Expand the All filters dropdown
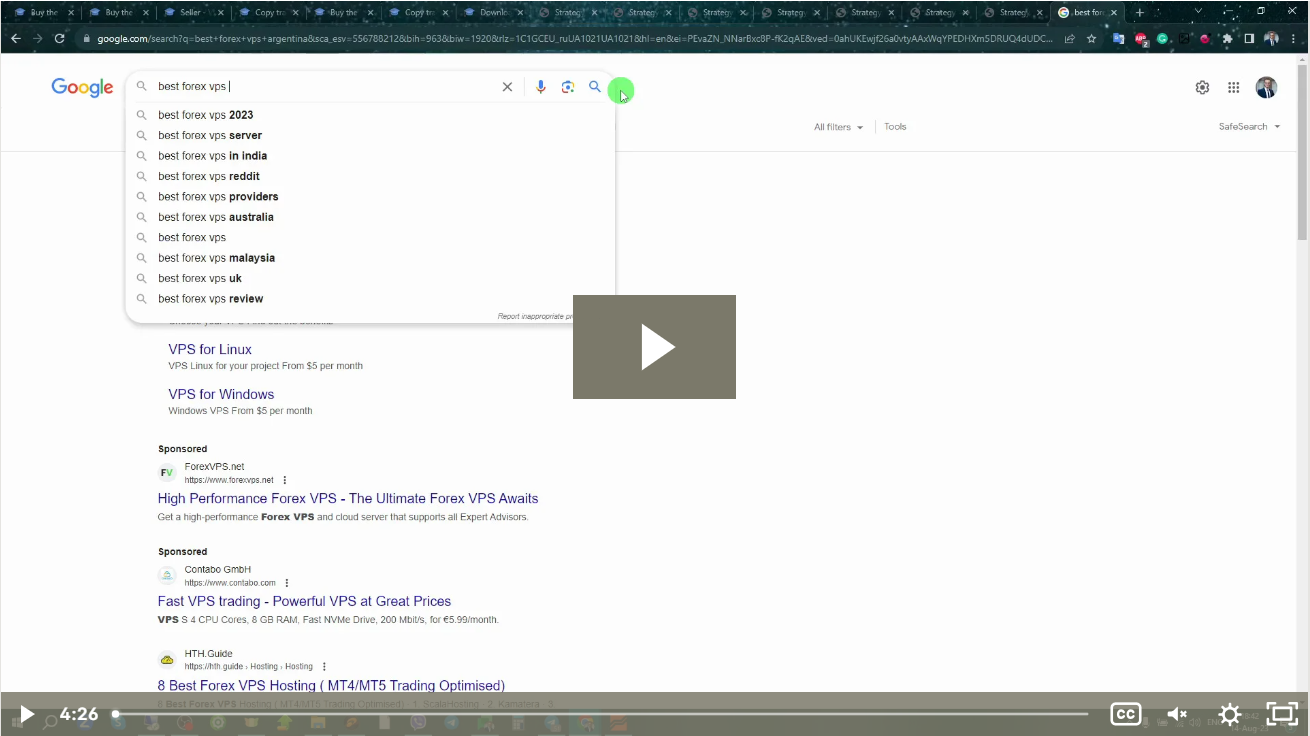The image size is (1310, 736). coord(838,126)
